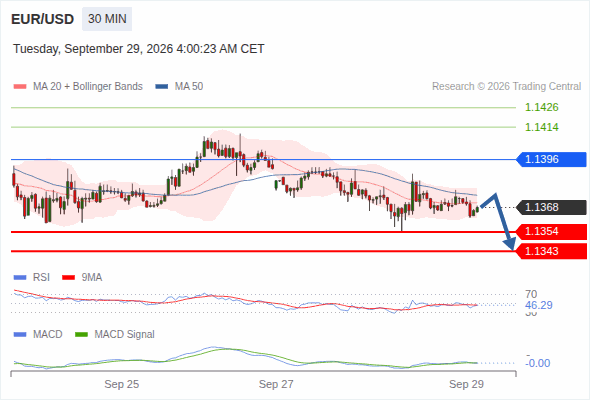Click the green 1.1426 resistance label

pos(542,108)
